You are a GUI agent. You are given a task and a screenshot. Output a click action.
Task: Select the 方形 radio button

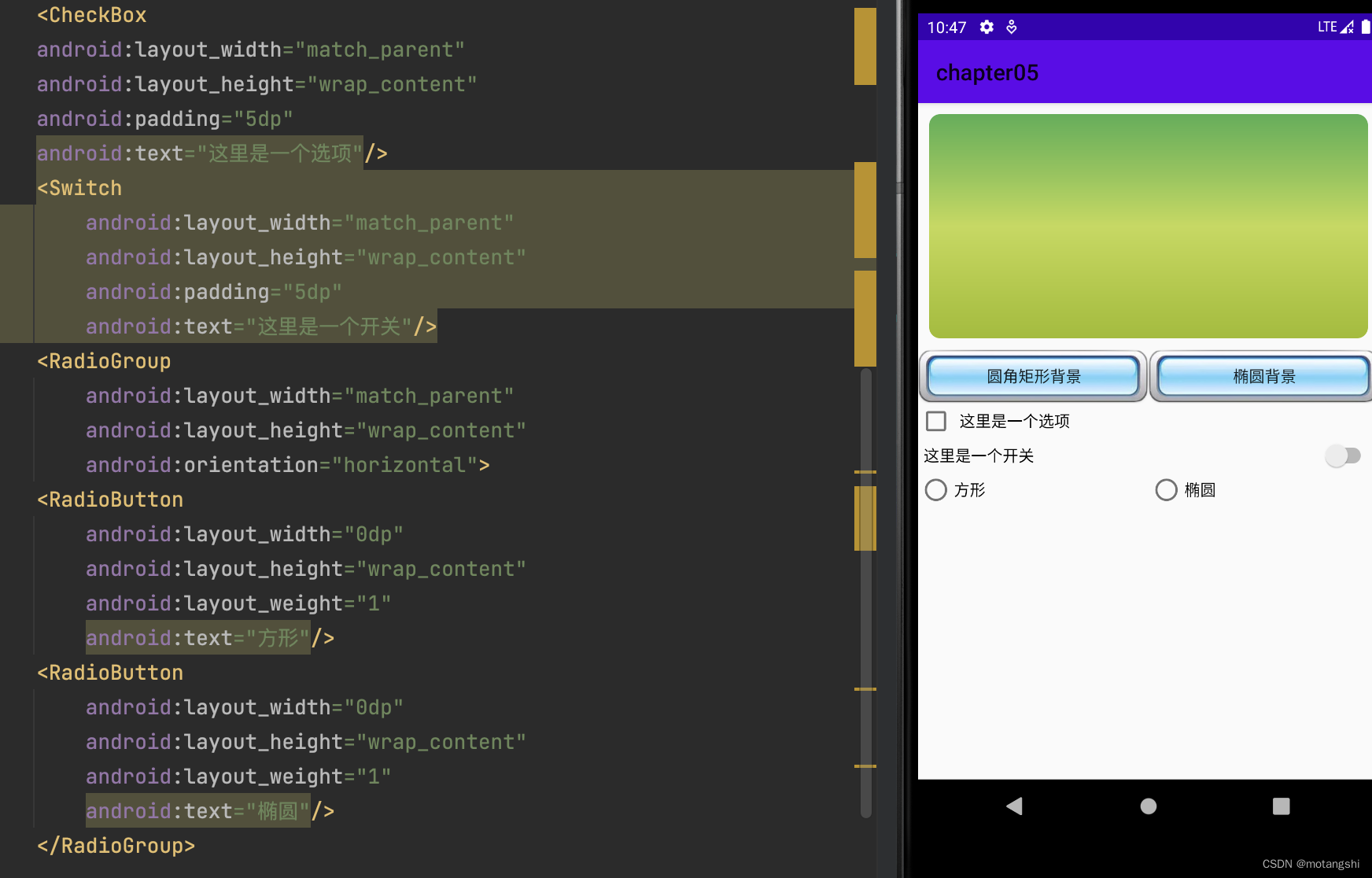coord(935,489)
